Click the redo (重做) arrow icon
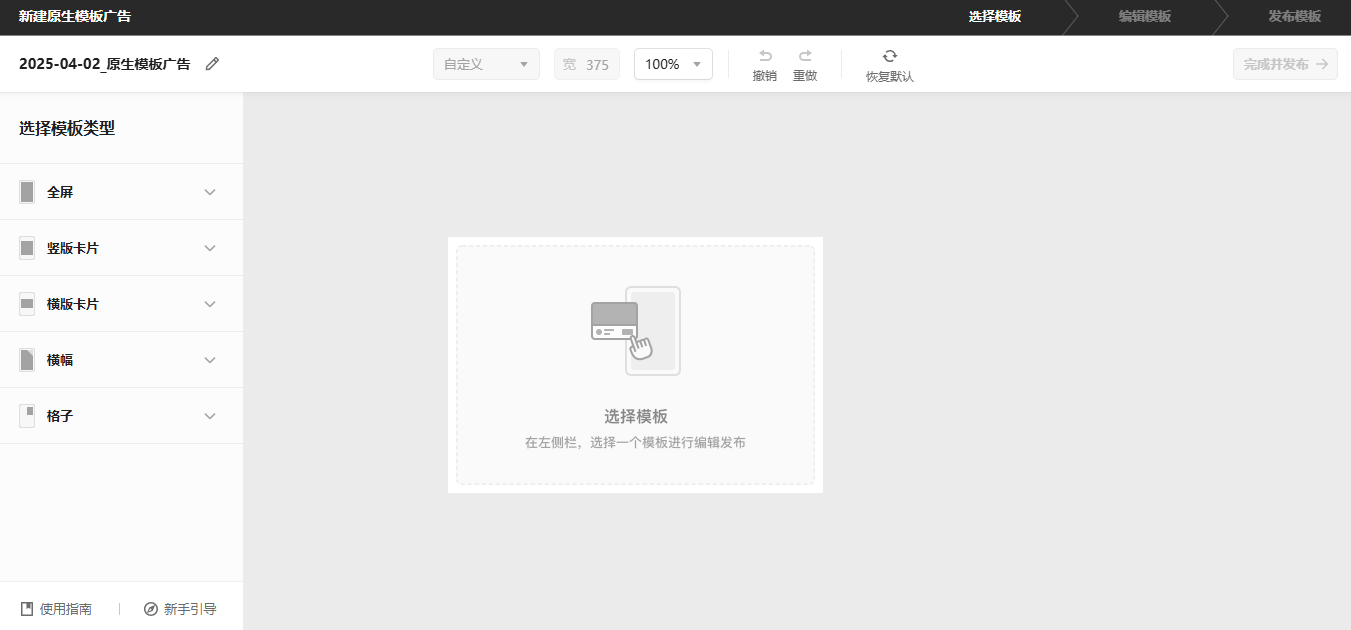The height and width of the screenshot is (630, 1351). 805,56
